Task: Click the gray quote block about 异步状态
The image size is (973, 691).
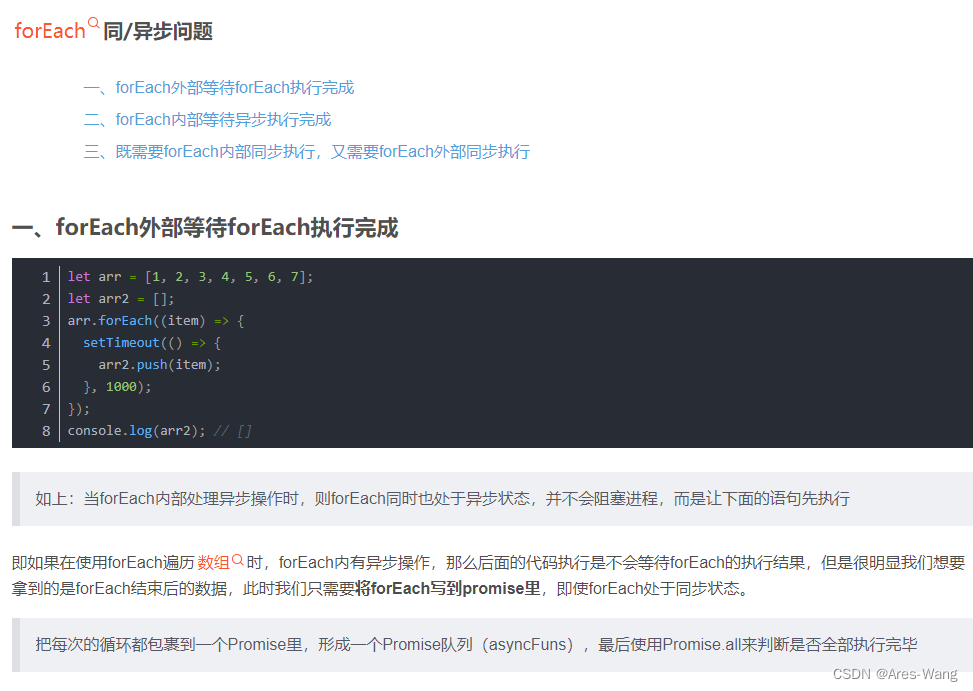Action: point(450,498)
